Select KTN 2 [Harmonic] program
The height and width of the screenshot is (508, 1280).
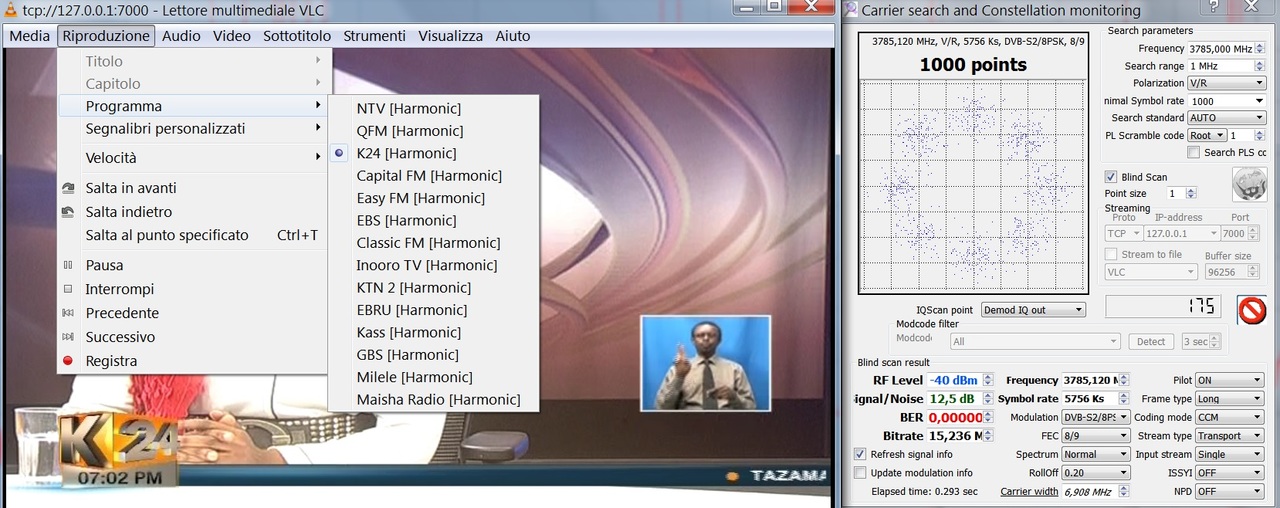(x=433, y=287)
